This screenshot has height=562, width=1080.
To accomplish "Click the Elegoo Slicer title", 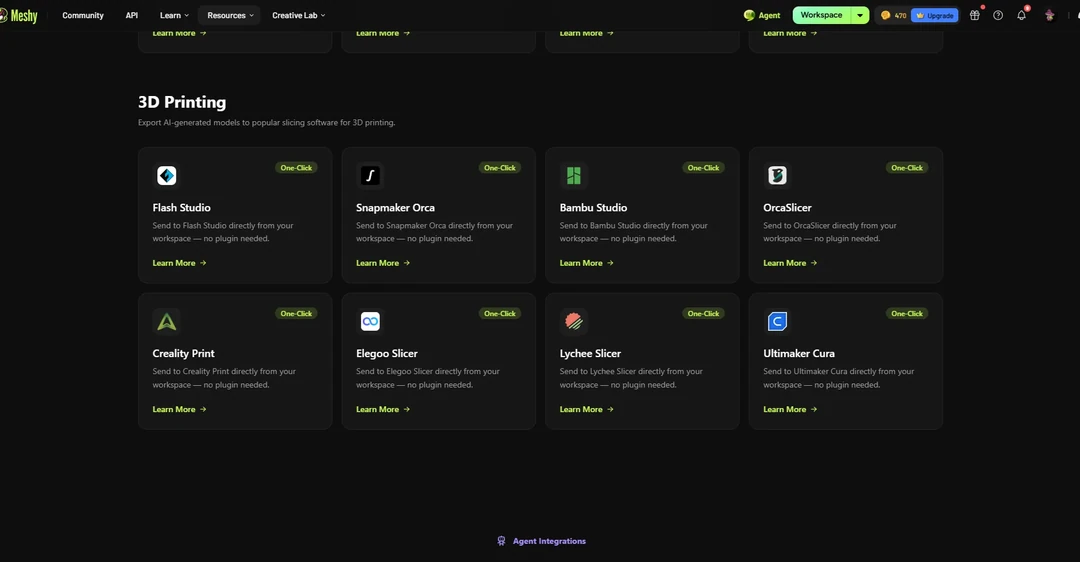I will [x=386, y=353].
